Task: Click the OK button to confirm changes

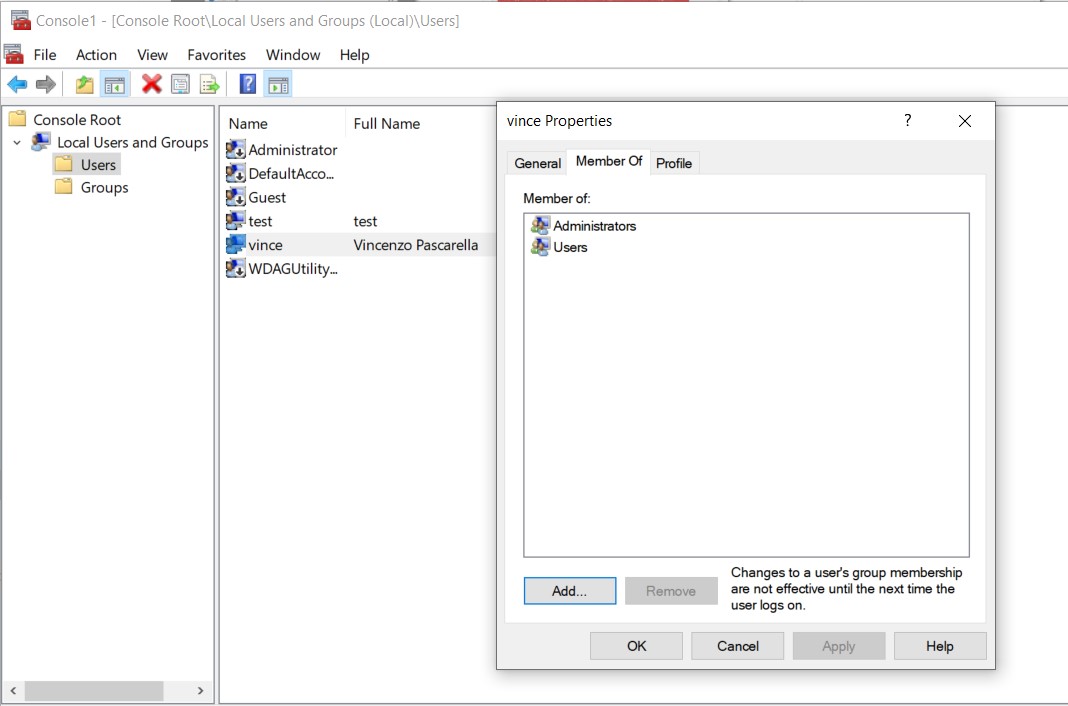Action: click(636, 645)
